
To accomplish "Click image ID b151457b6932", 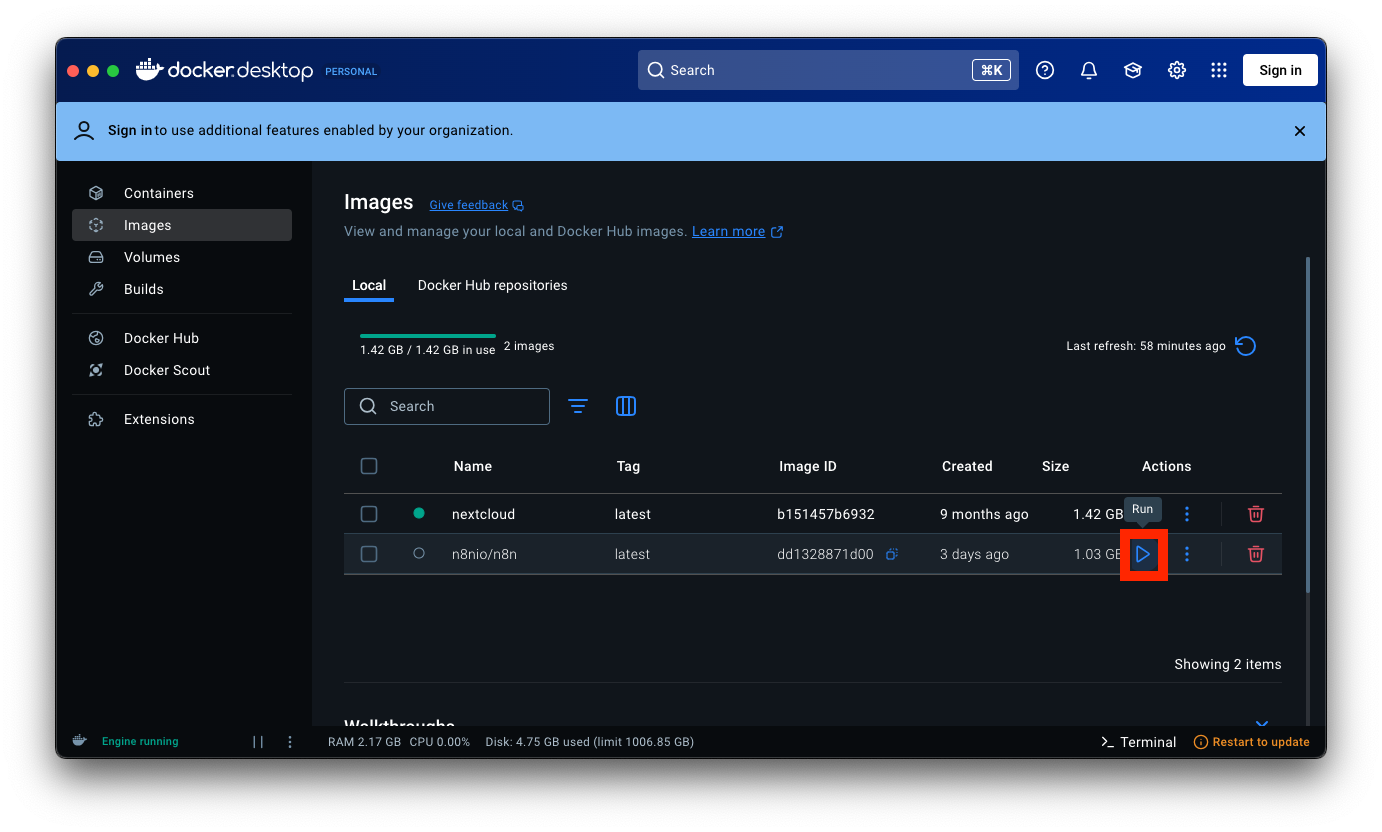I will (x=826, y=514).
